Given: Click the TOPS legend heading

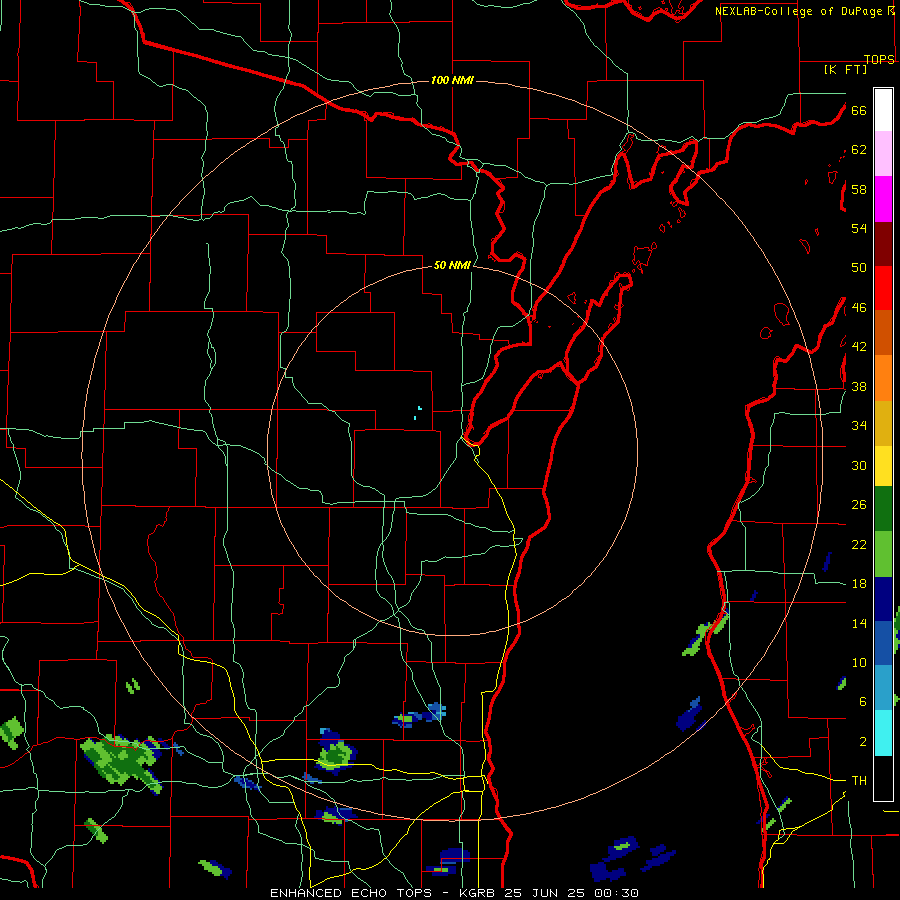Looking at the screenshot, I should click(879, 59).
